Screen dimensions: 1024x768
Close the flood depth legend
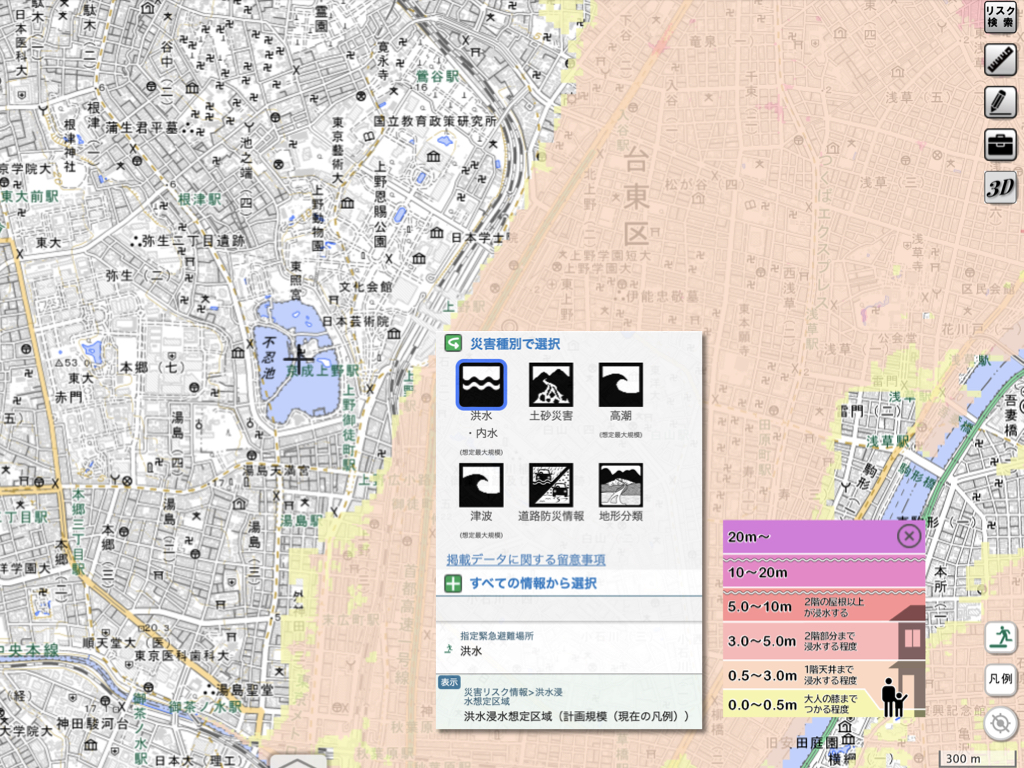(x=908, y=537)
